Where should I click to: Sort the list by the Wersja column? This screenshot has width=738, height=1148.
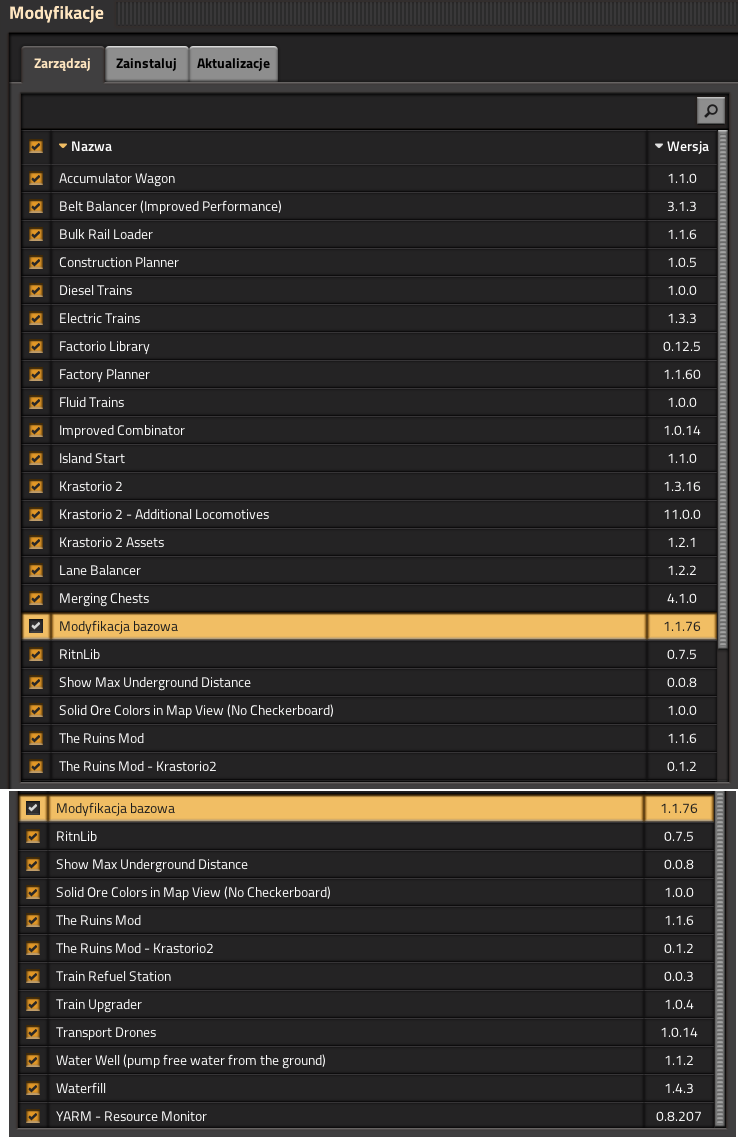click(x=682, y=146)
